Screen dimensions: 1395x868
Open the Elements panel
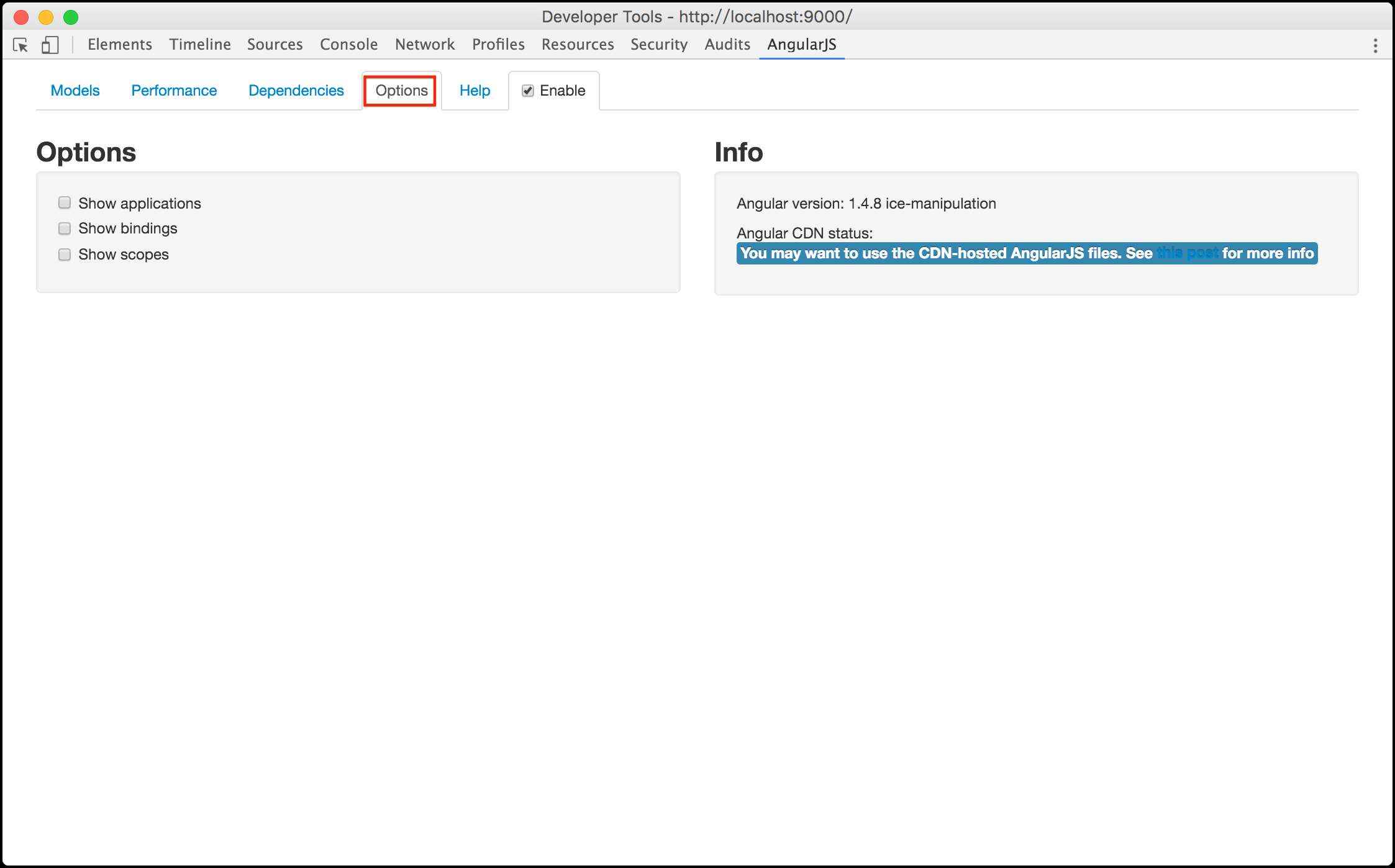pos(120,45)
